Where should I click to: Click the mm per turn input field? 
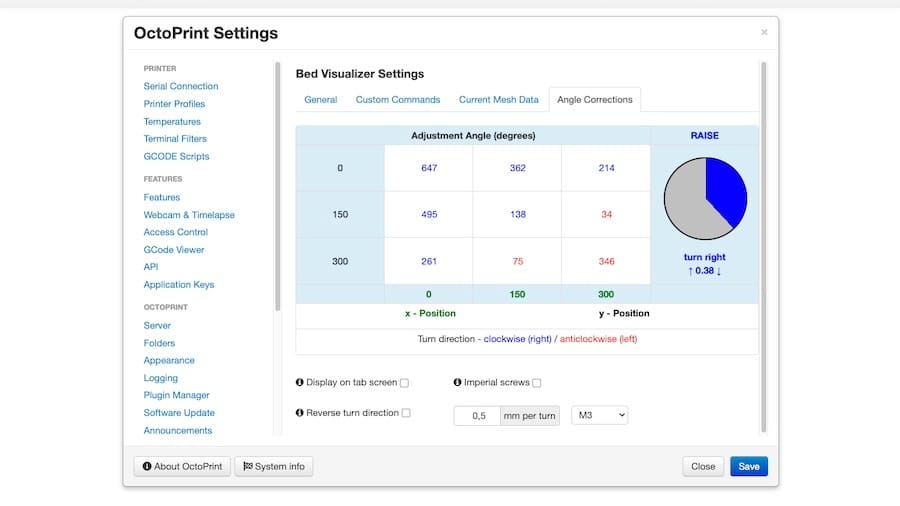click(x=478, y=415)
